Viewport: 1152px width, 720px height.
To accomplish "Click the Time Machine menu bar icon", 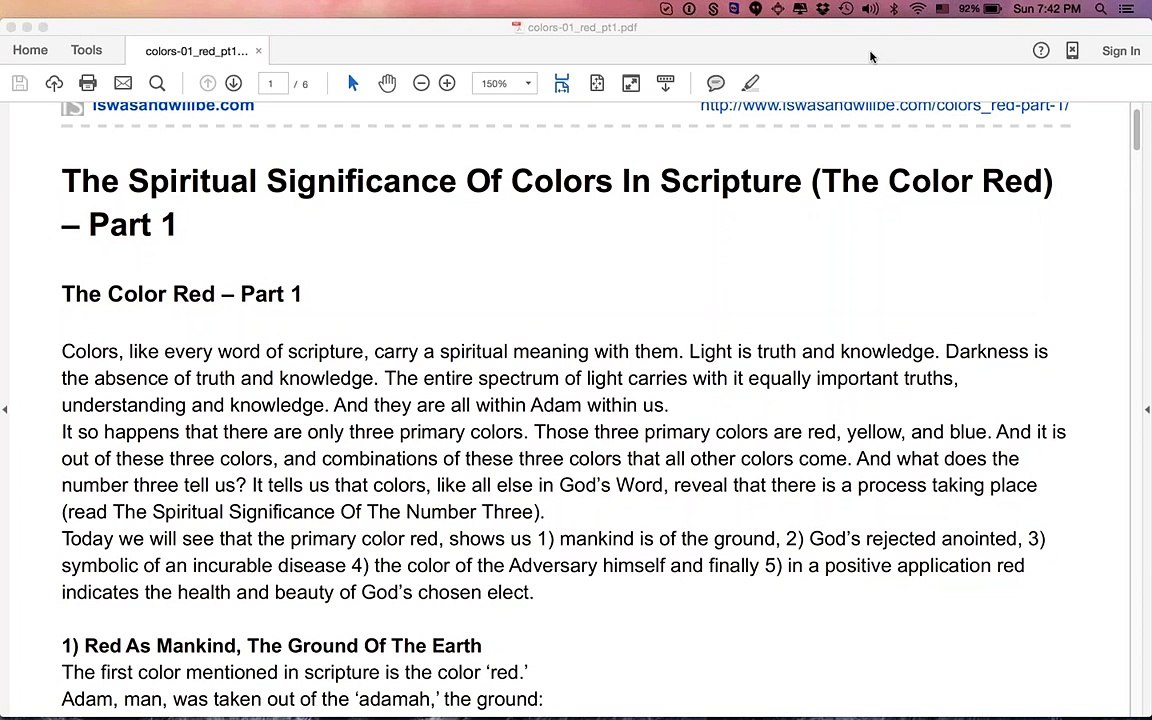I will (846, 9).
